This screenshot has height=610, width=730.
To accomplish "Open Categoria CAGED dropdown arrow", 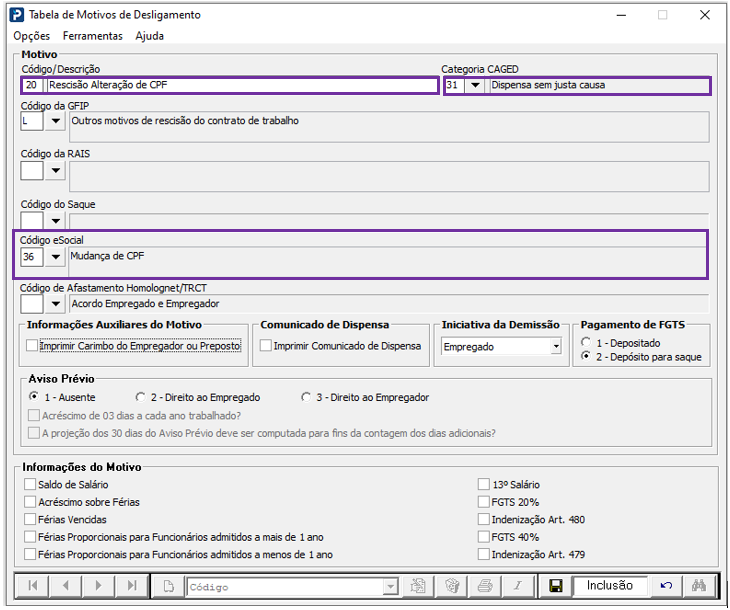I will (475, 85).
